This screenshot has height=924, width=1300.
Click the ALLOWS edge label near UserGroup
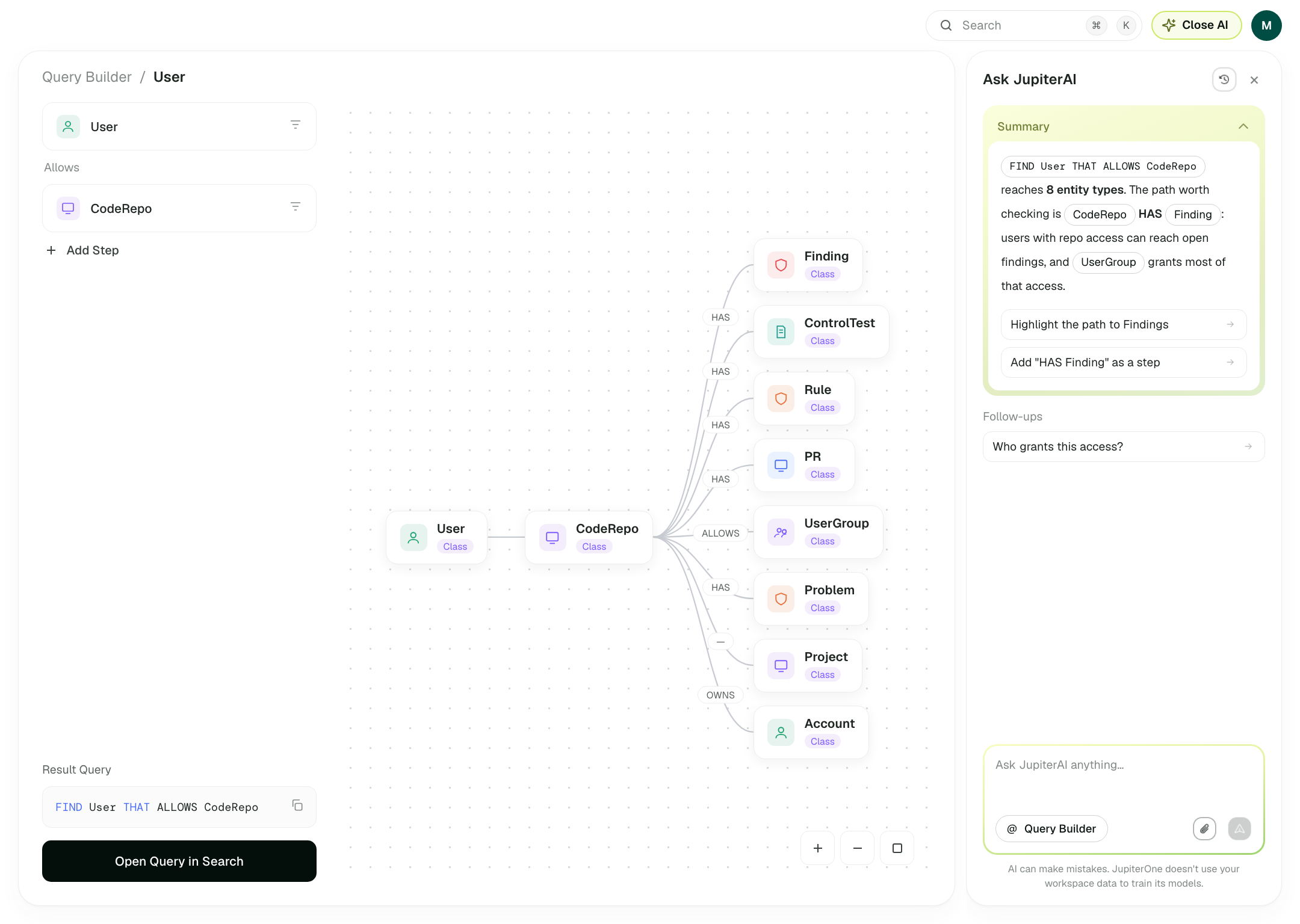tap(720, 534)
